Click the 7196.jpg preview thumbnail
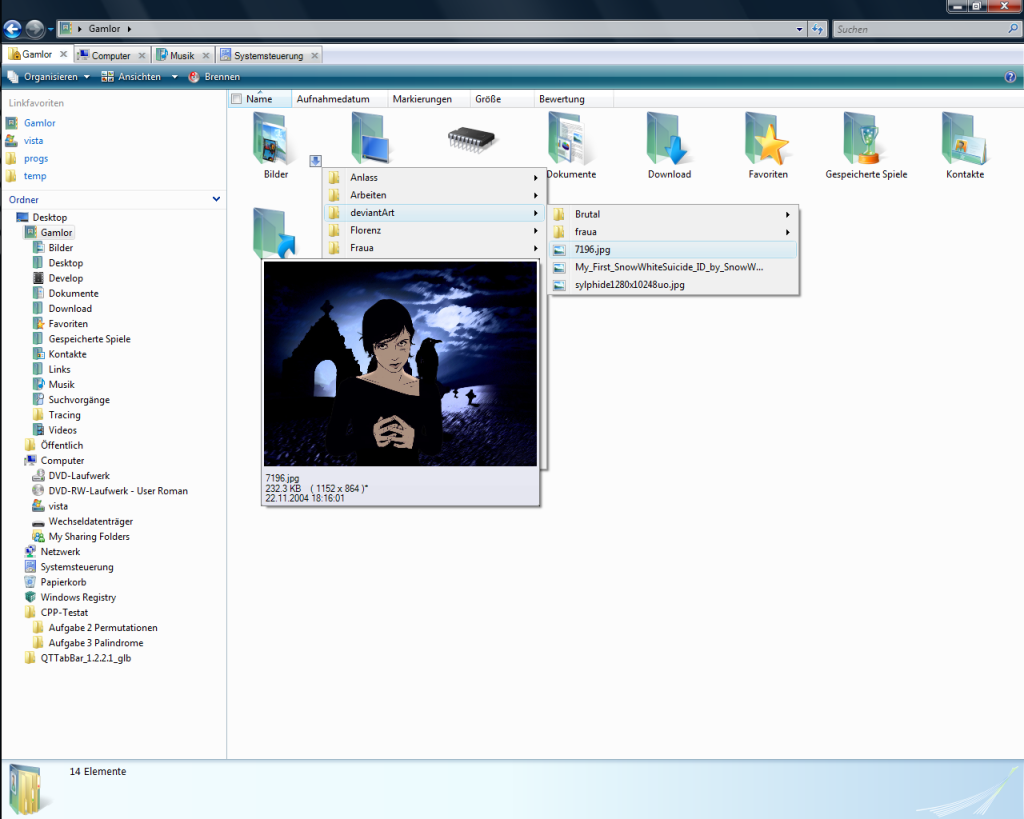Viewport: 1024px width, 819px height. [x=400, y=364]
